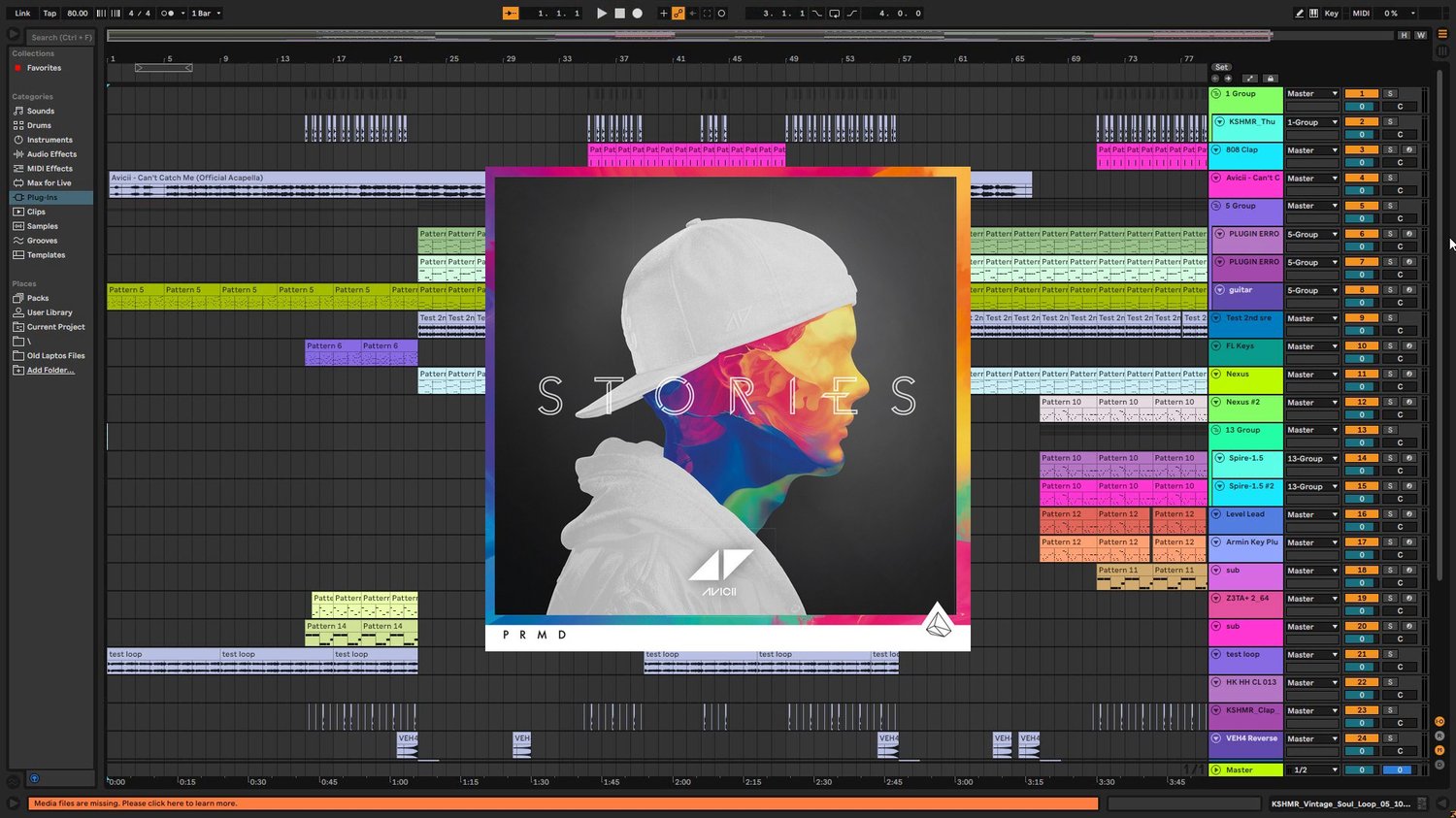
Task: Click the MIDI overdub plus icon
Action: 663,14
